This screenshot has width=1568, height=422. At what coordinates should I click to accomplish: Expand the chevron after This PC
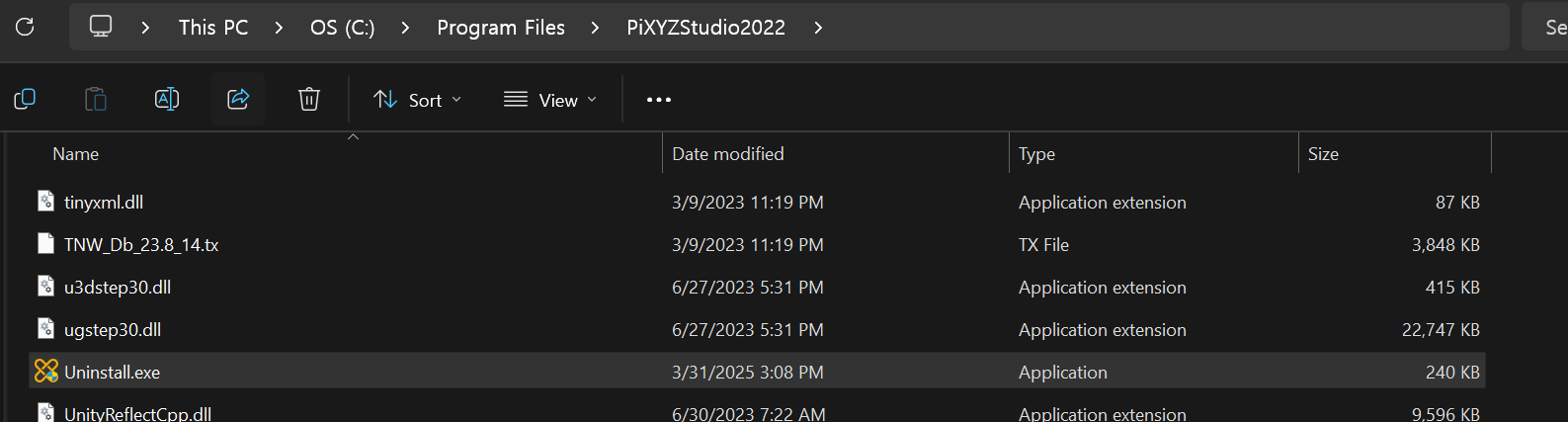coord(279,28)
